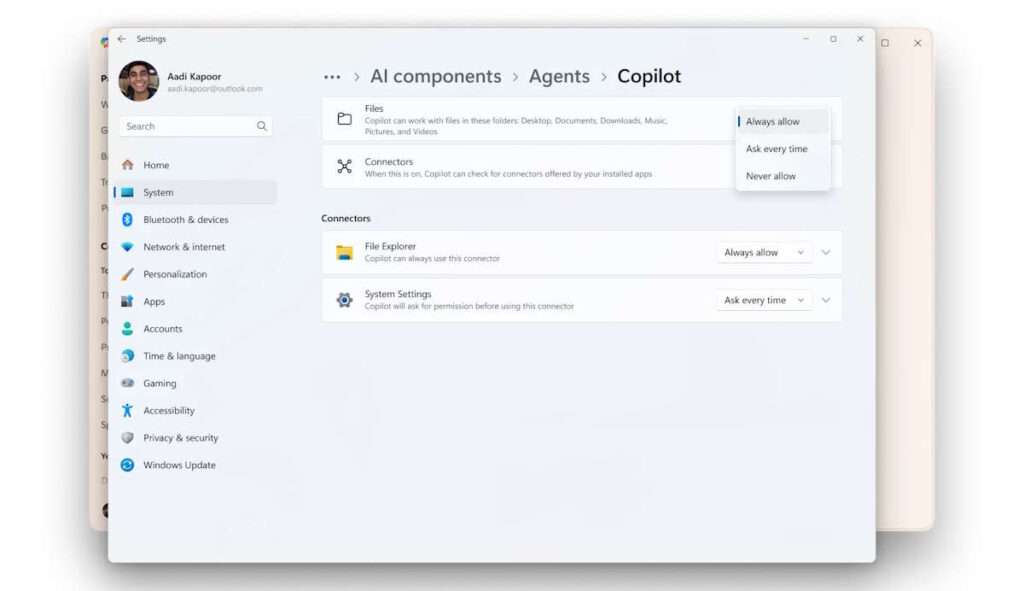1024x591 pixels.
Task: Select the Accessibility icon
Action: 127,410
